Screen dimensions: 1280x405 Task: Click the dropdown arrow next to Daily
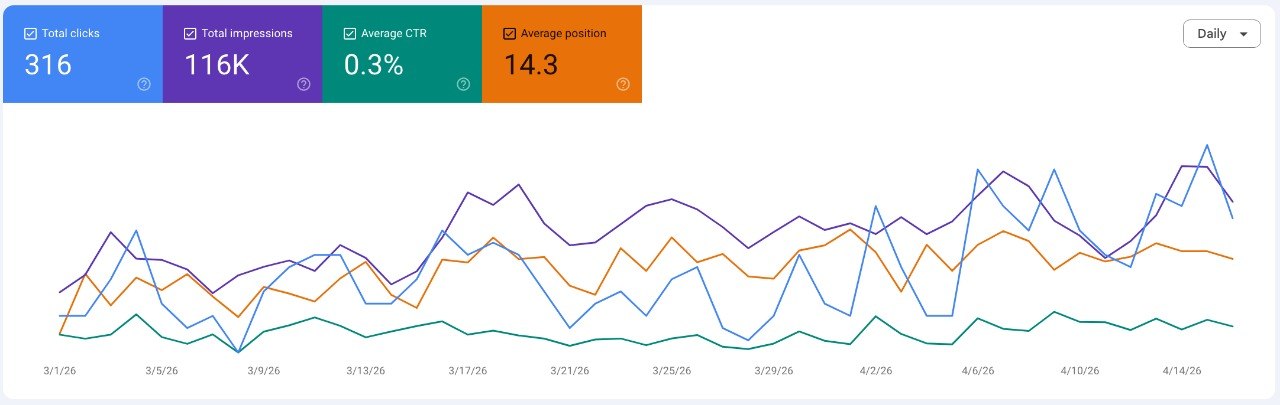click(1243, 34)
